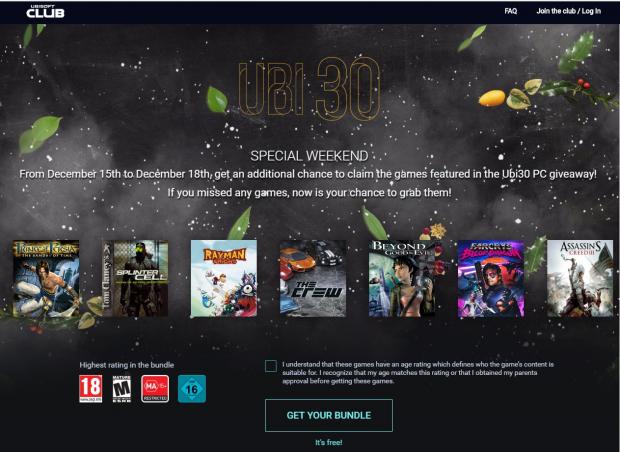Select the Far Cry 3 Blood Dragon cover
Viewport: 620px width, 452px height.
point(491,278)
